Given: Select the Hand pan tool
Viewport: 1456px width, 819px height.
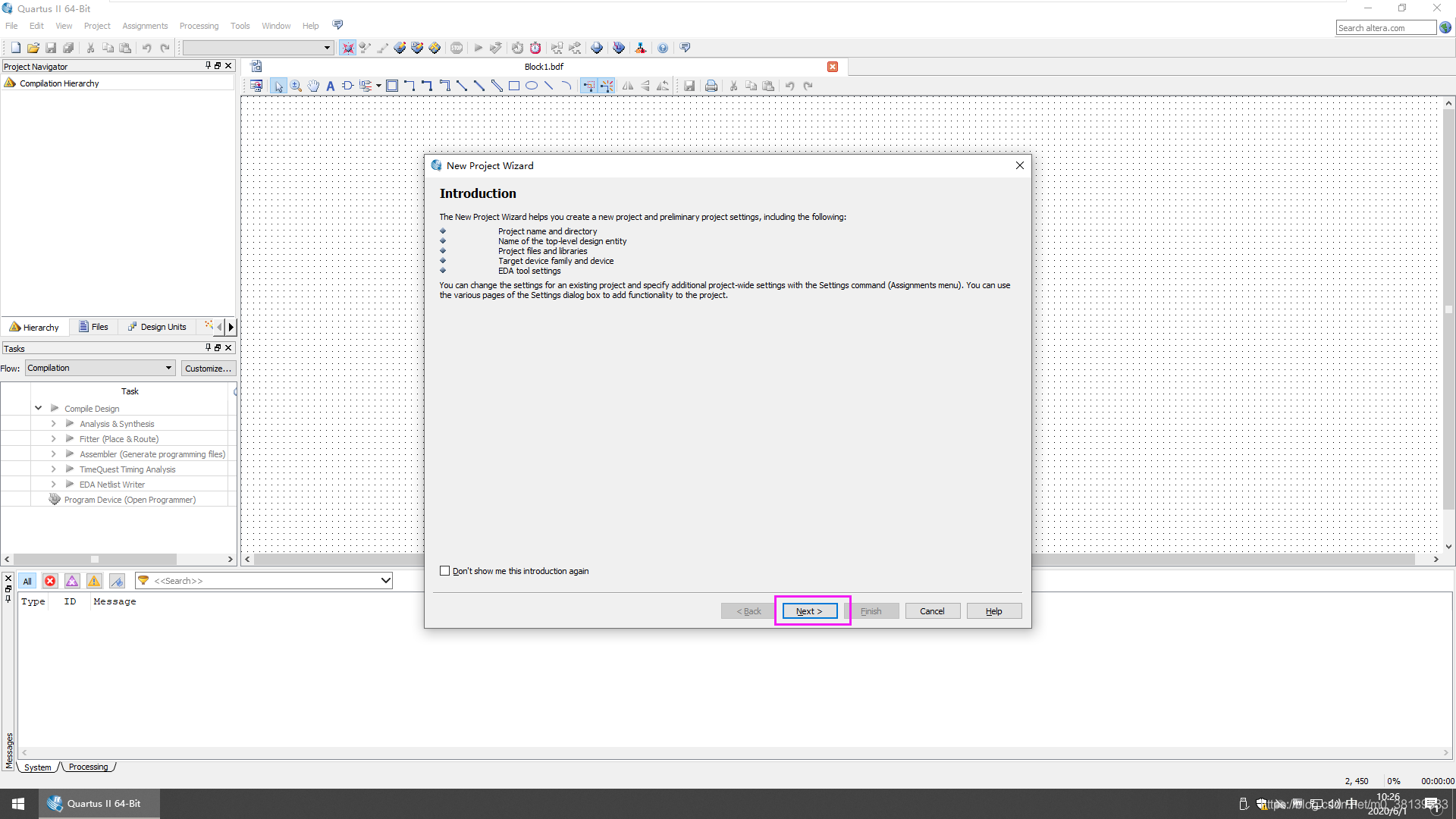Looking at the screenshot, I should click(x=313, y=86).
